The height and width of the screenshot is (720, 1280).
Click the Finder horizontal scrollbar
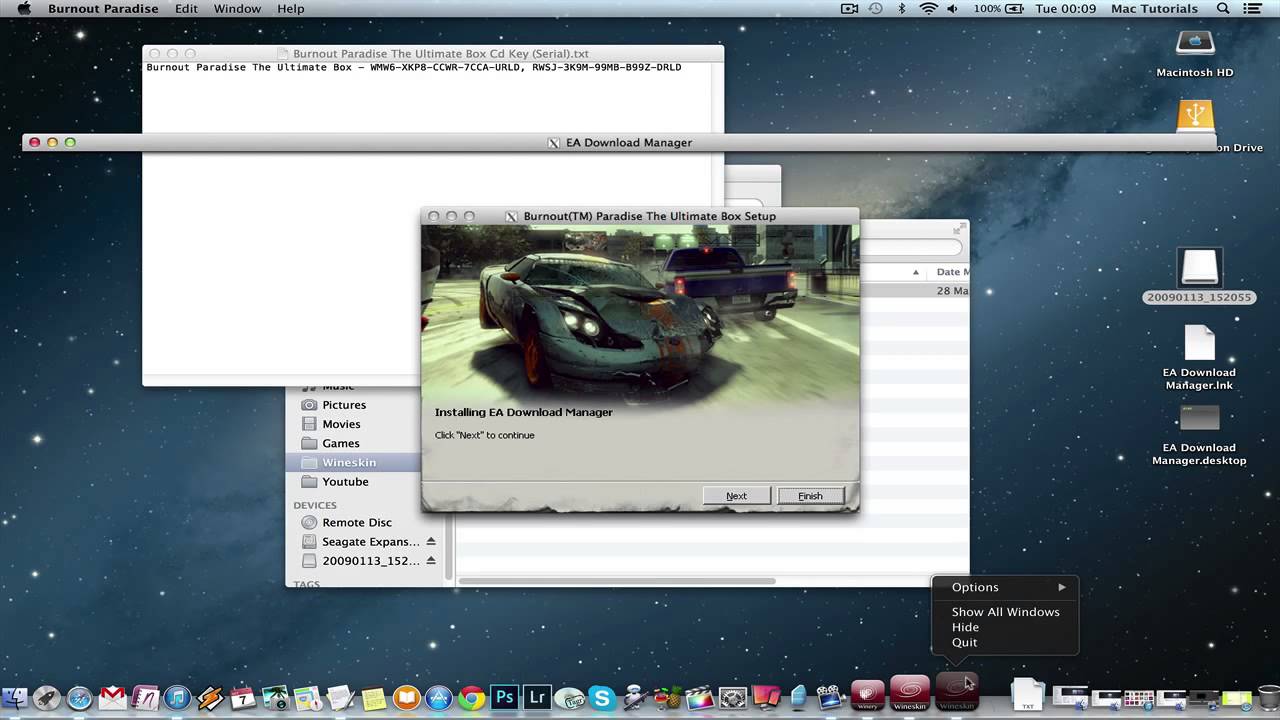[x=617, y=580]
